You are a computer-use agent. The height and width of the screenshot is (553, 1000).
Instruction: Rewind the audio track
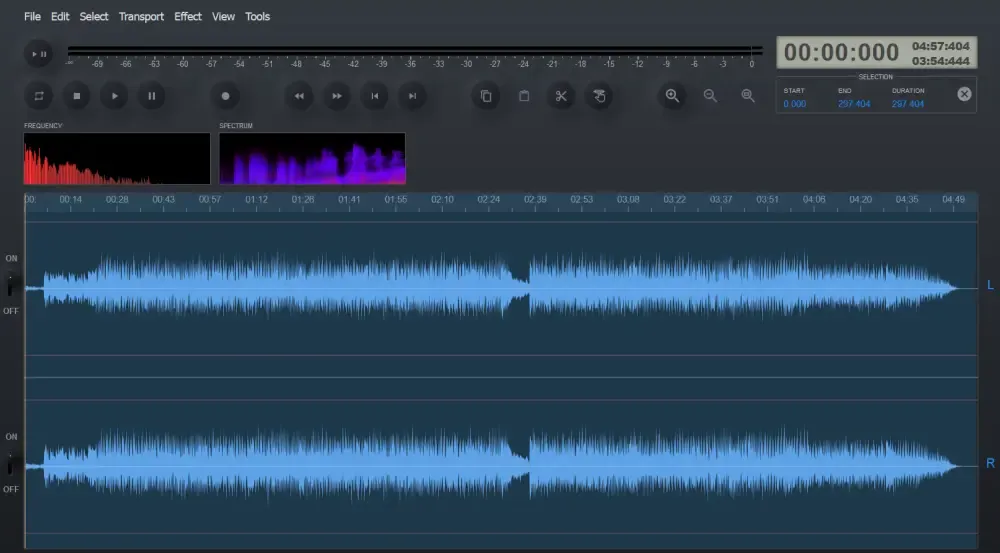pyautogui.click(x=299, y=96)
